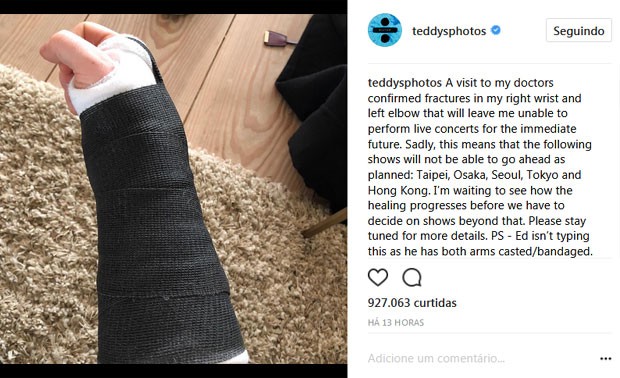Viewport: 620px width, 378px height.
Task: View the 927.063 curtidas likes list
Action: 412,303
